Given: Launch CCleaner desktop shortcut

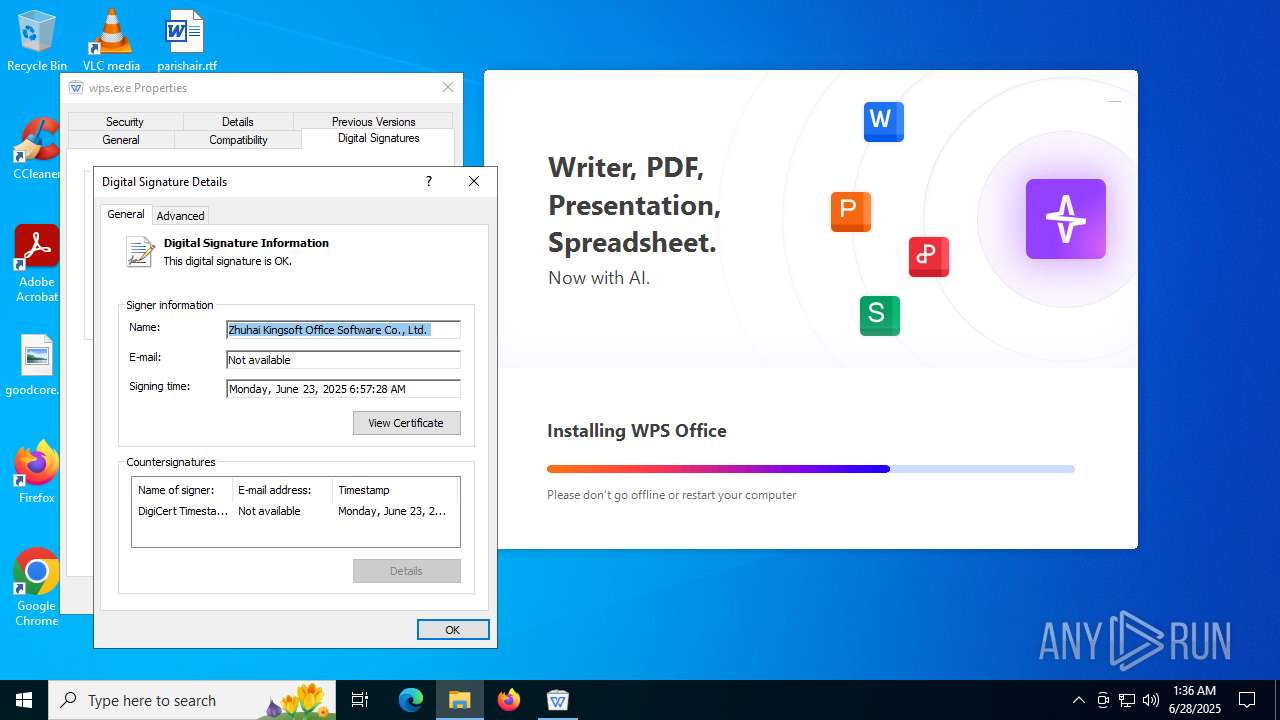Looking at the screenshot, I should pos(37,149).
